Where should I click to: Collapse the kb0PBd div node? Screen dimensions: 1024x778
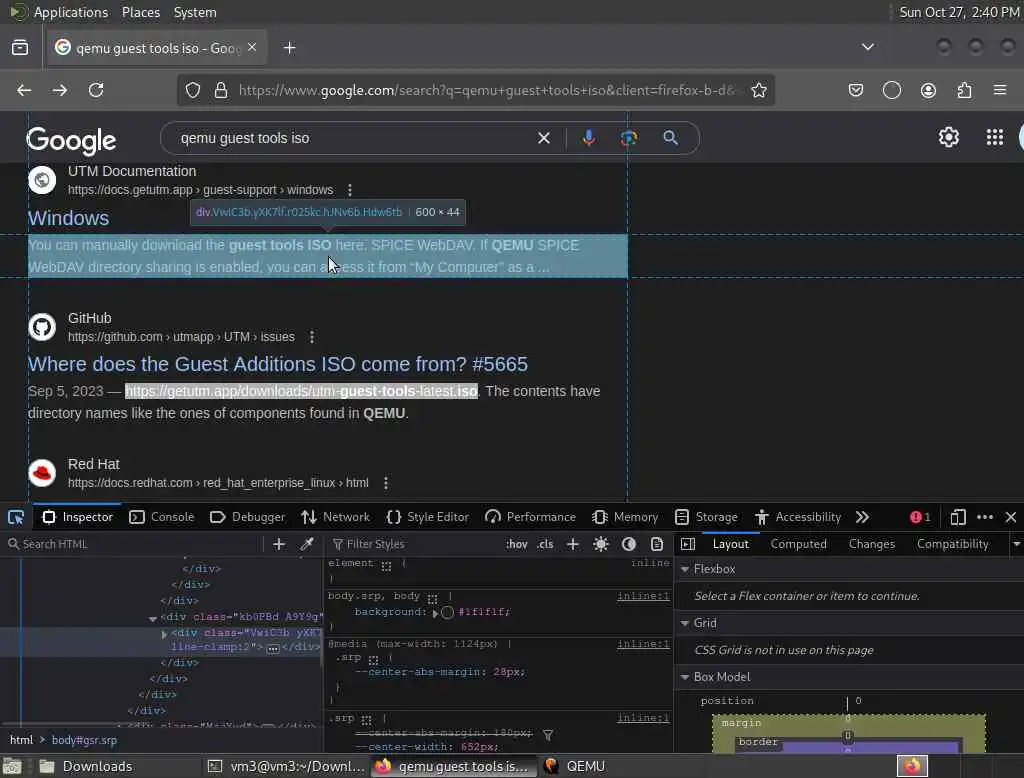point(153,618)
